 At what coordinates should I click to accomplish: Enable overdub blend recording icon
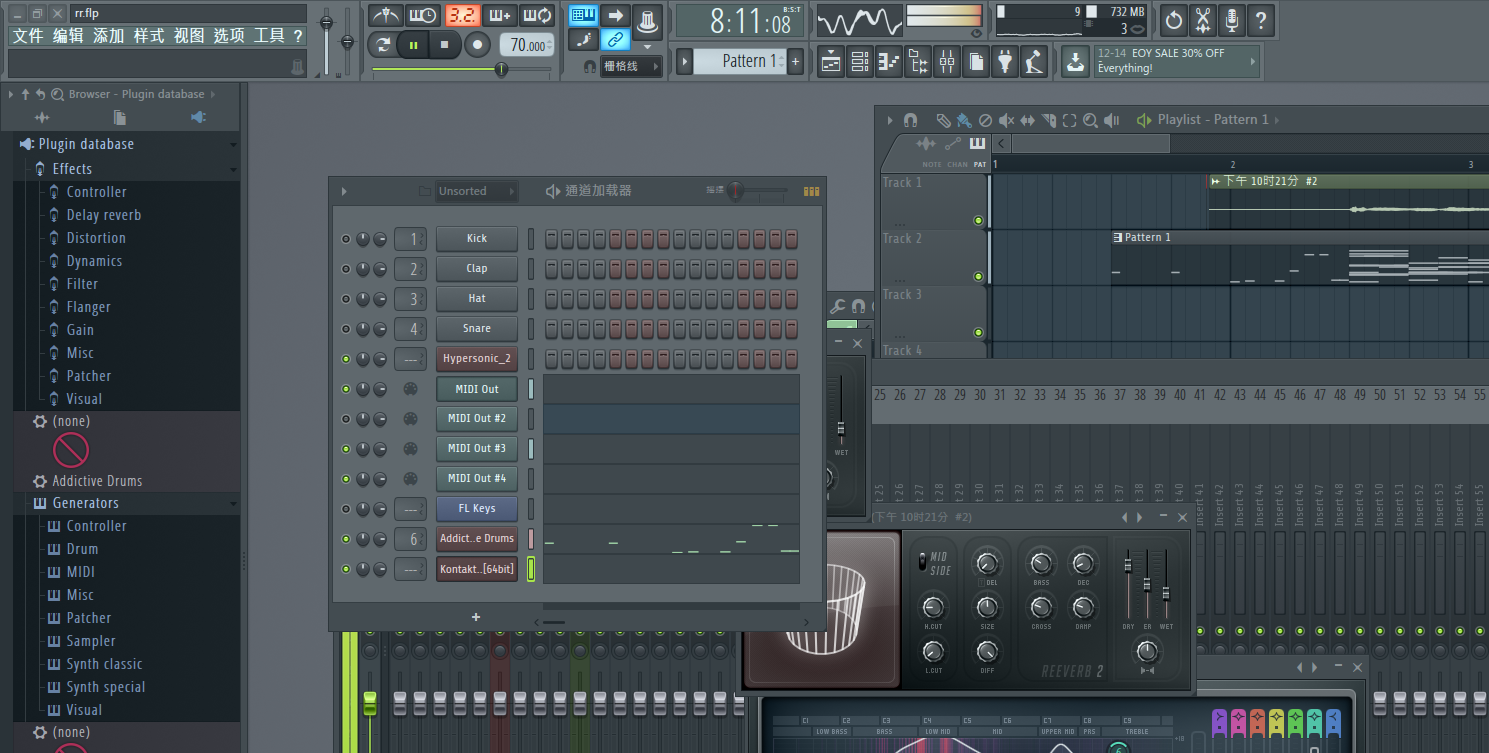[500, 15]
